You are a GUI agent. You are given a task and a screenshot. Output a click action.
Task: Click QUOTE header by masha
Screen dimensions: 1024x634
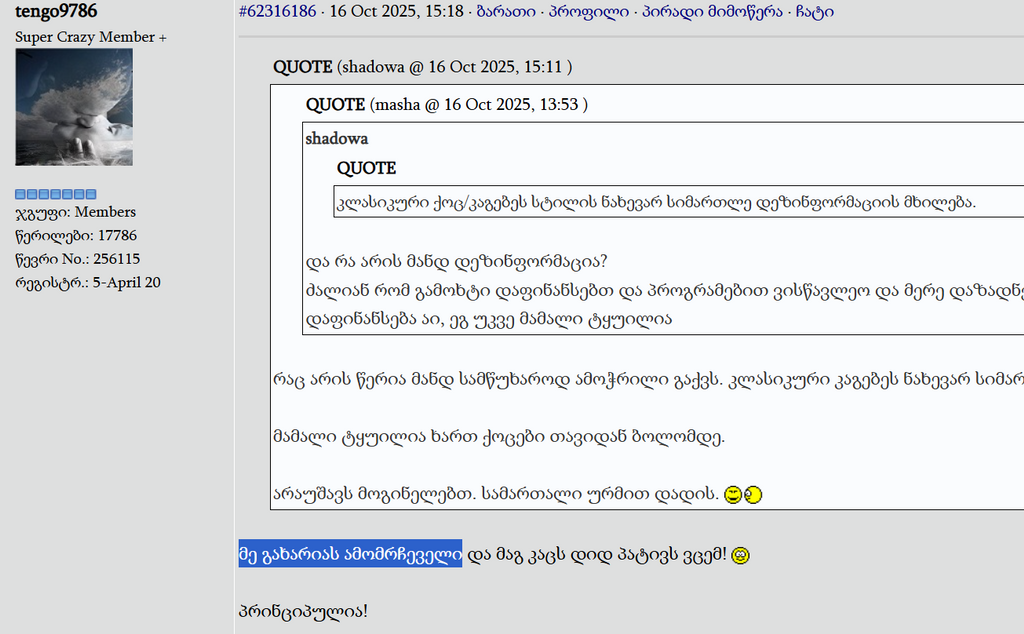[x=447, y=104]
